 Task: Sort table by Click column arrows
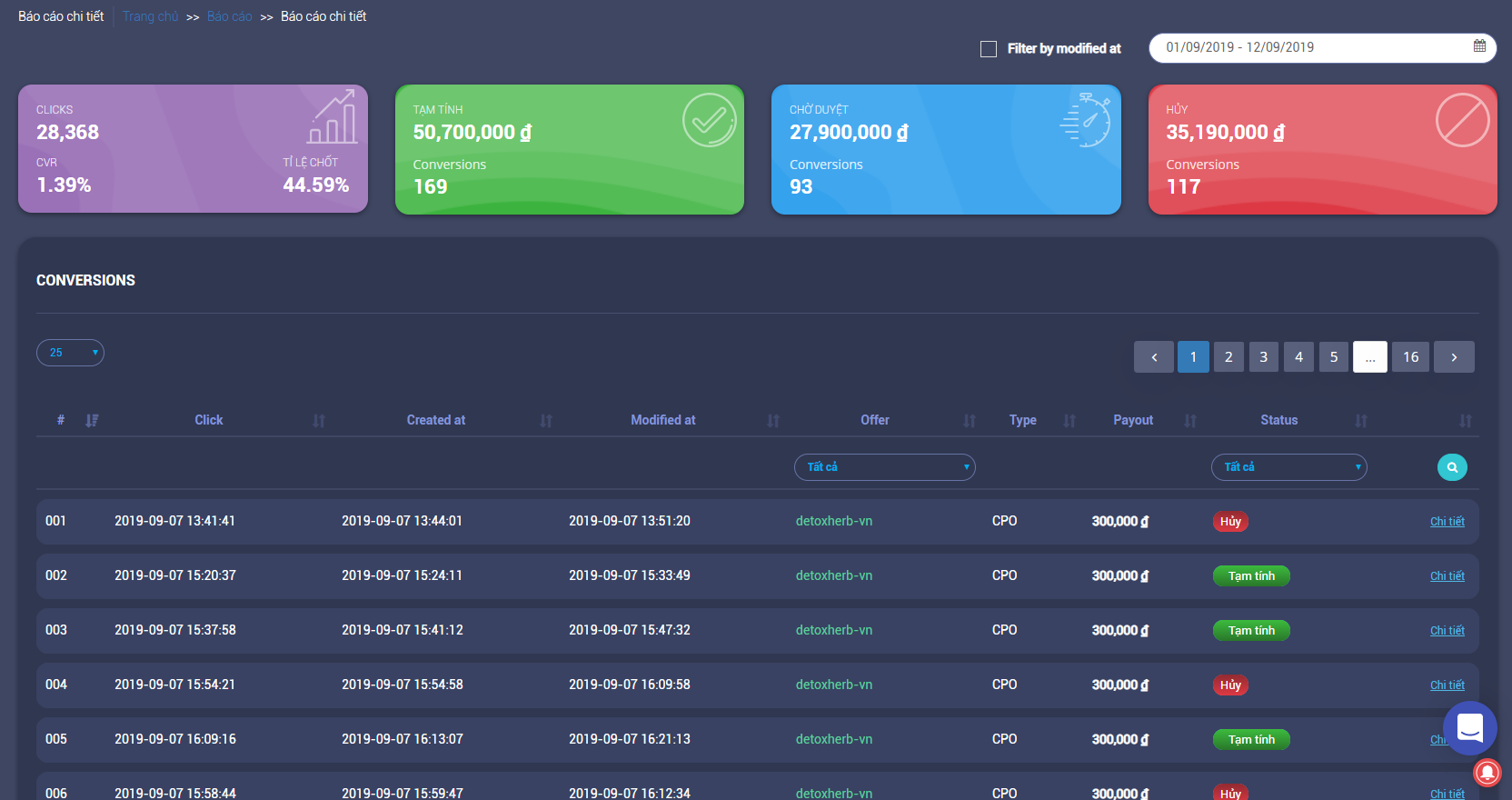319,421
